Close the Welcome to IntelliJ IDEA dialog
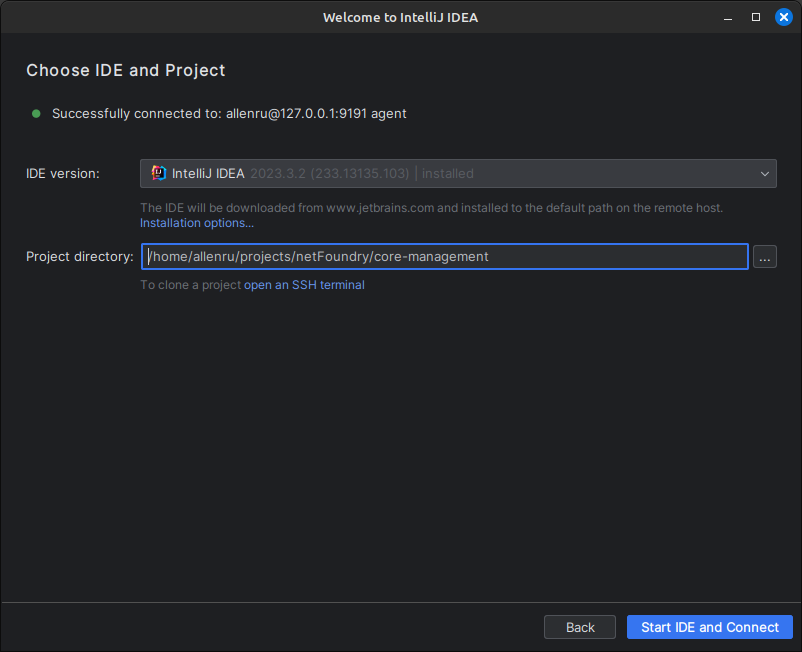Viewport: 802px width, 652px height. pos(784,17)
